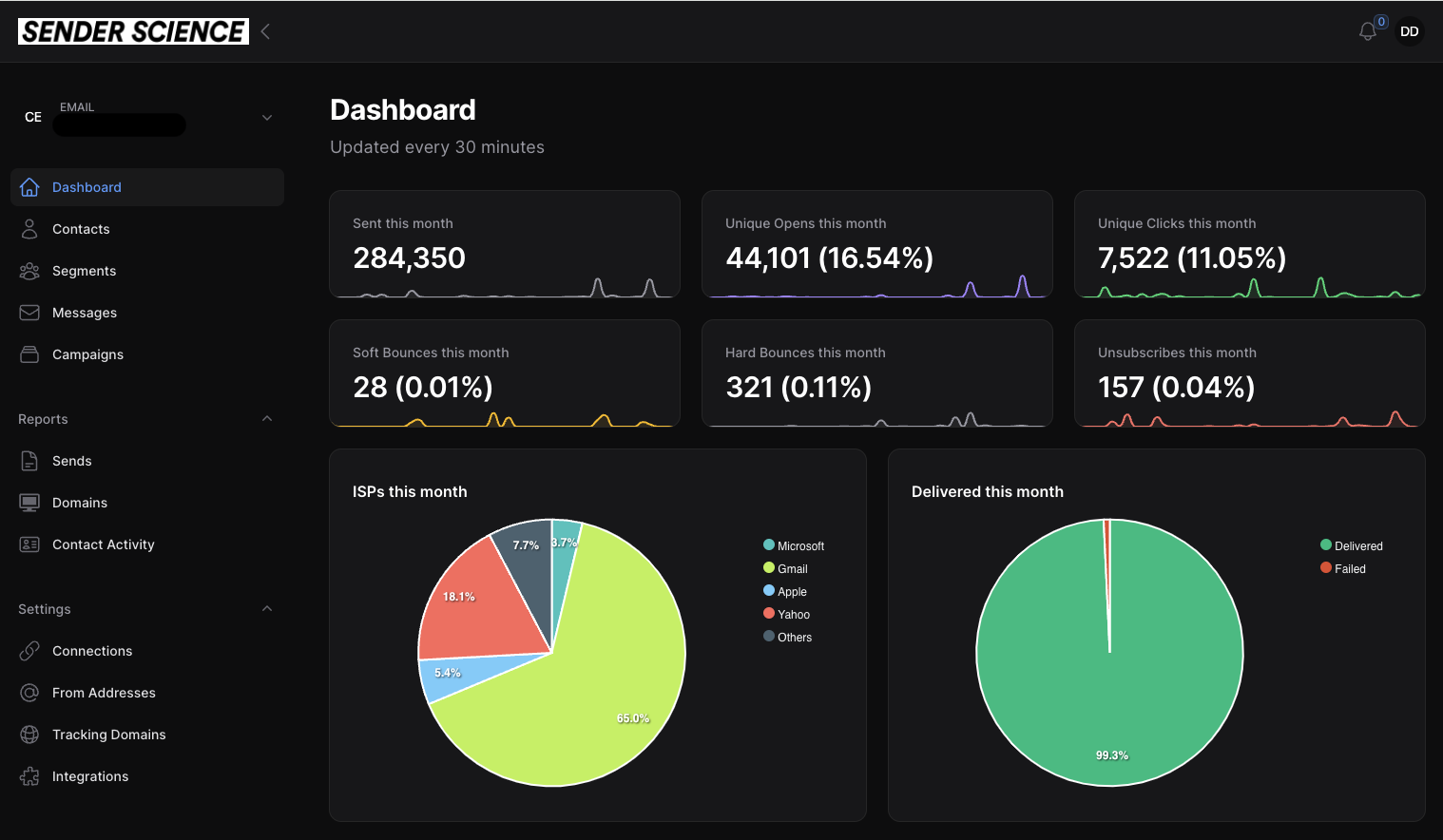Image resolution: width=1443 pixels, height=840 pixels.
Task: Click the notifications bell icon
Action: (x=1367, y=31)
